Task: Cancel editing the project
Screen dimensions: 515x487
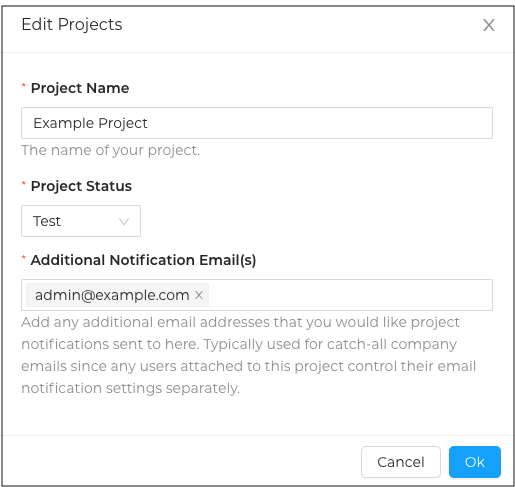Action: point(401,462)
